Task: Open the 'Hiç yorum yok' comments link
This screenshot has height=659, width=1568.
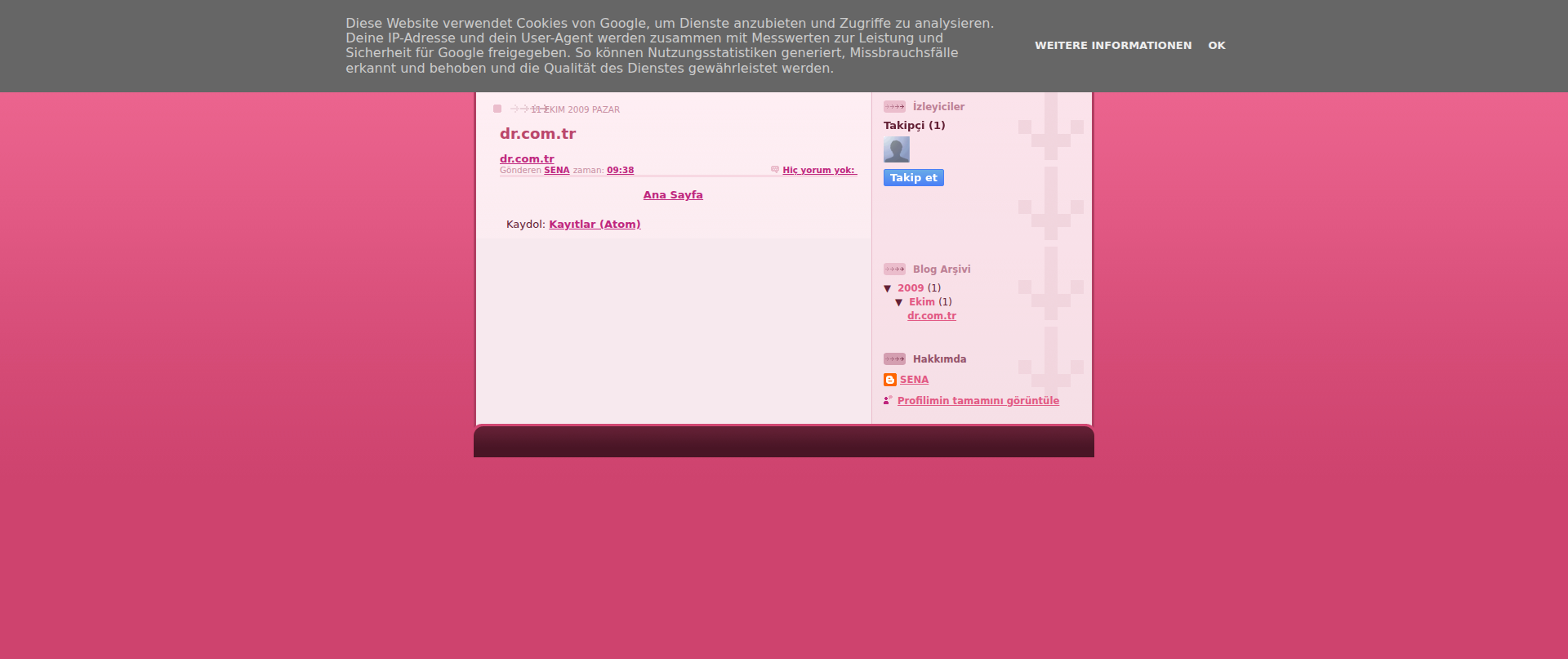Action: click(x=818, y=171)
